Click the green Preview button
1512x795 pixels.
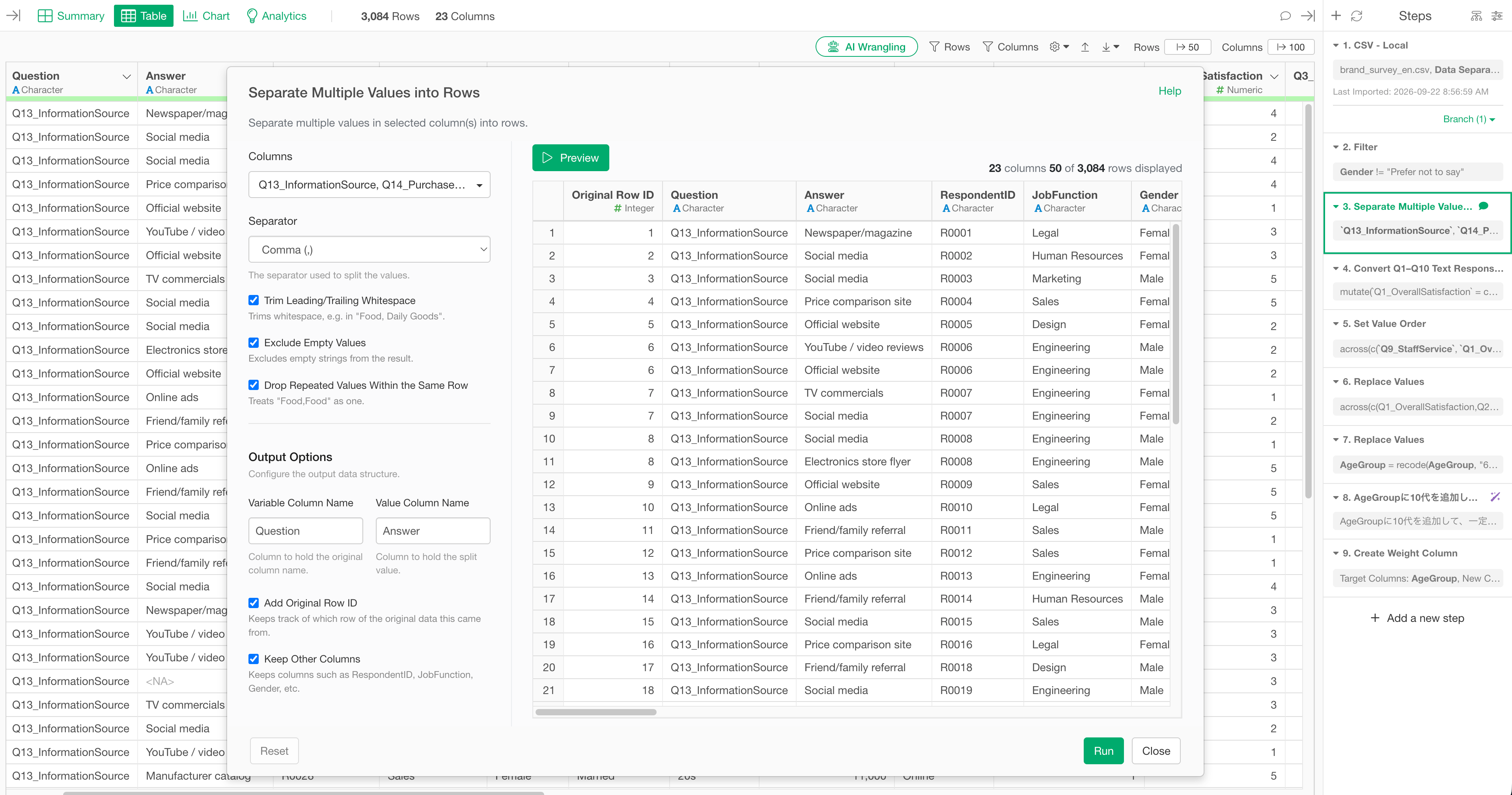(x=571, y=158)
